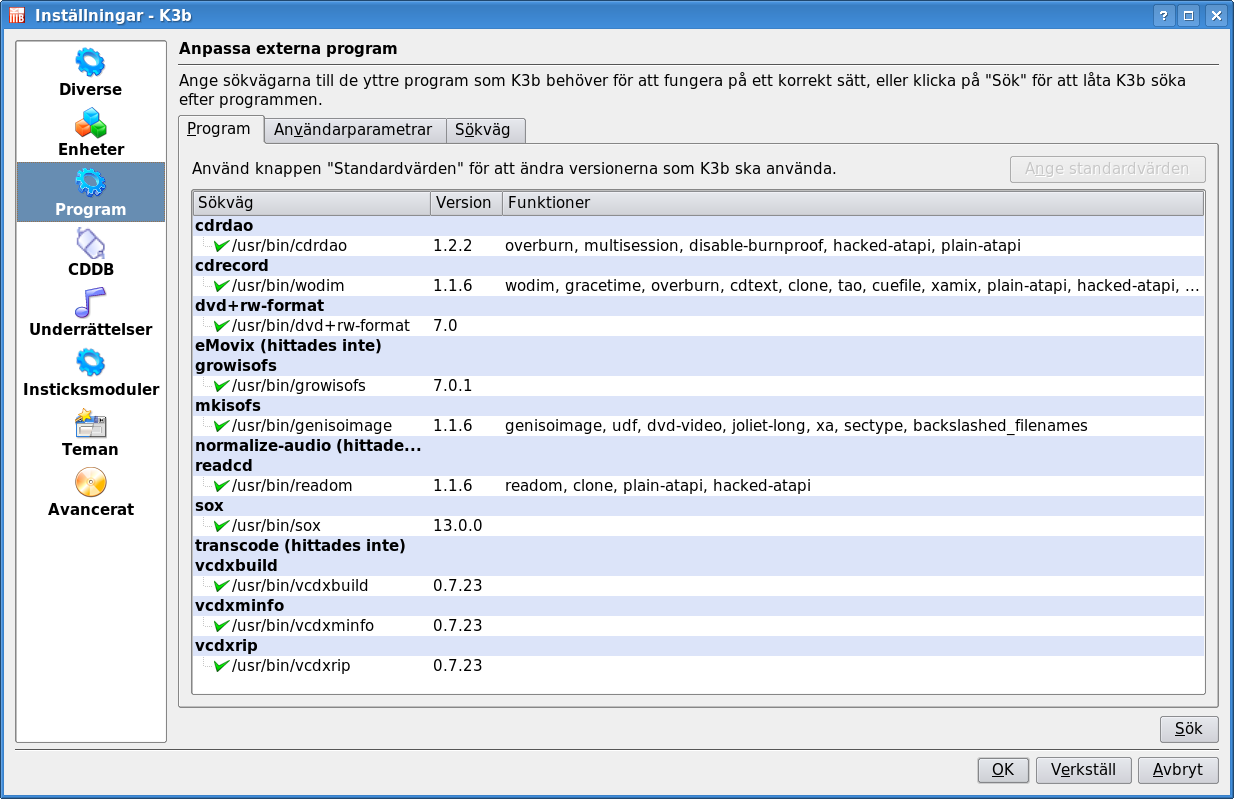Click the readom functions list text
The image size is (1234, 799).
658,485
